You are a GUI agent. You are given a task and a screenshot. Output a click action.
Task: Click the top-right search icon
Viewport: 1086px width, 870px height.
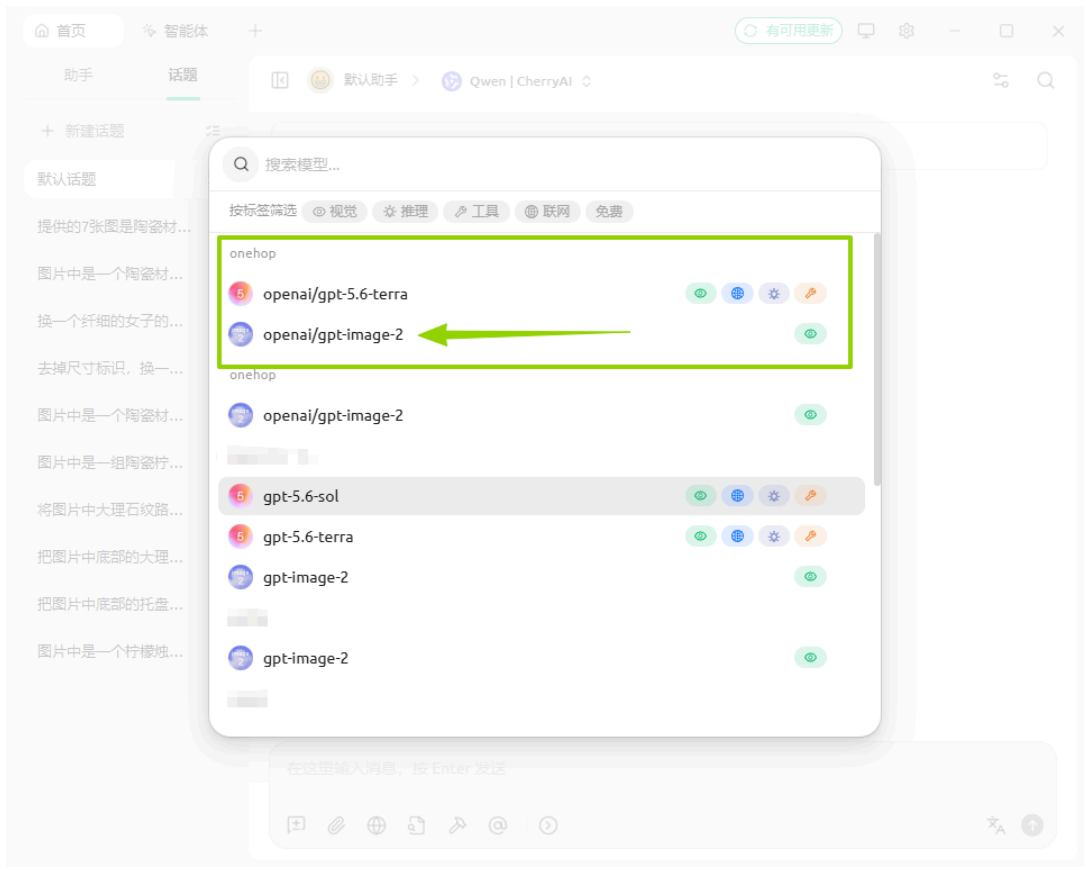coord(1046,80)
